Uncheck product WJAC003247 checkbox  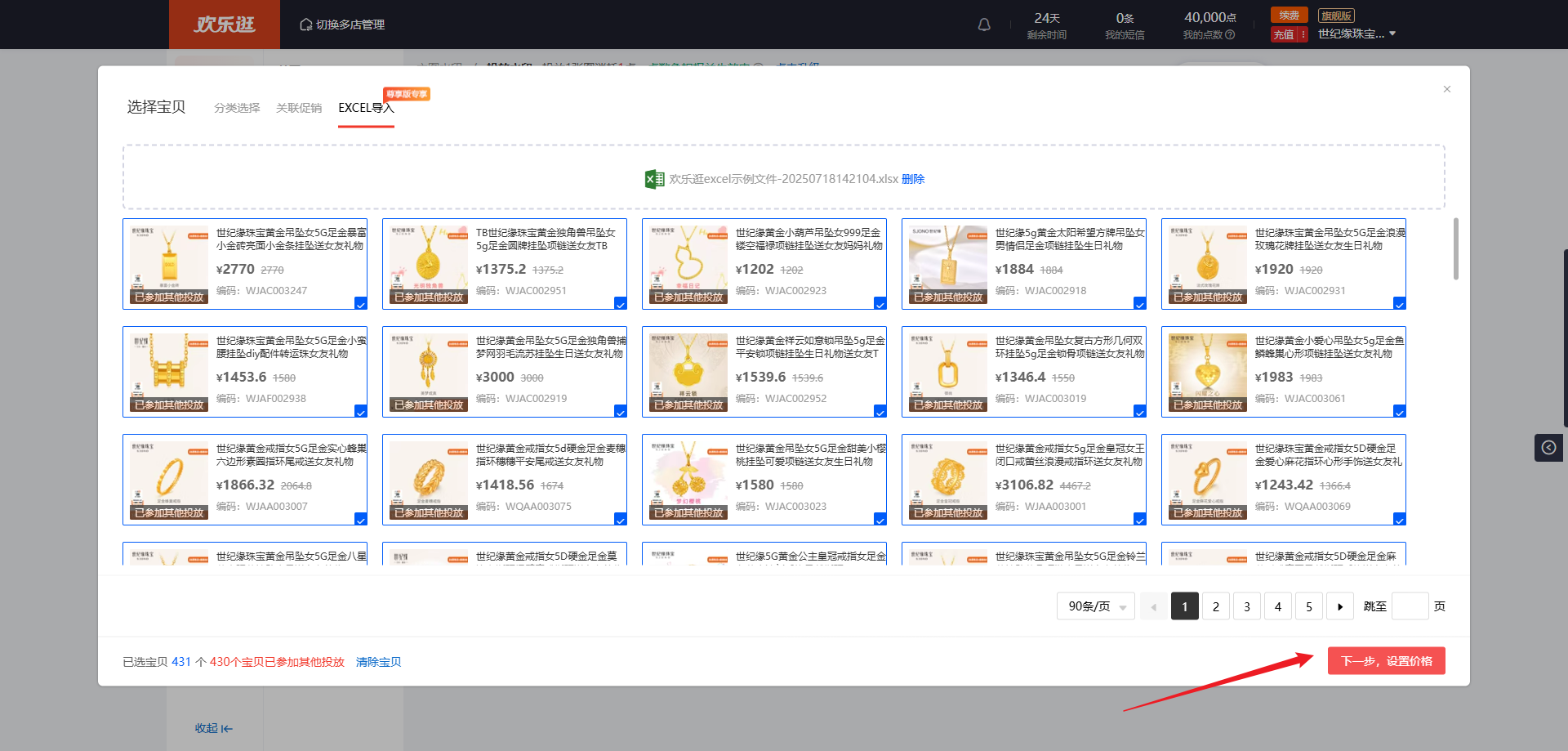[x=360, y=303]
